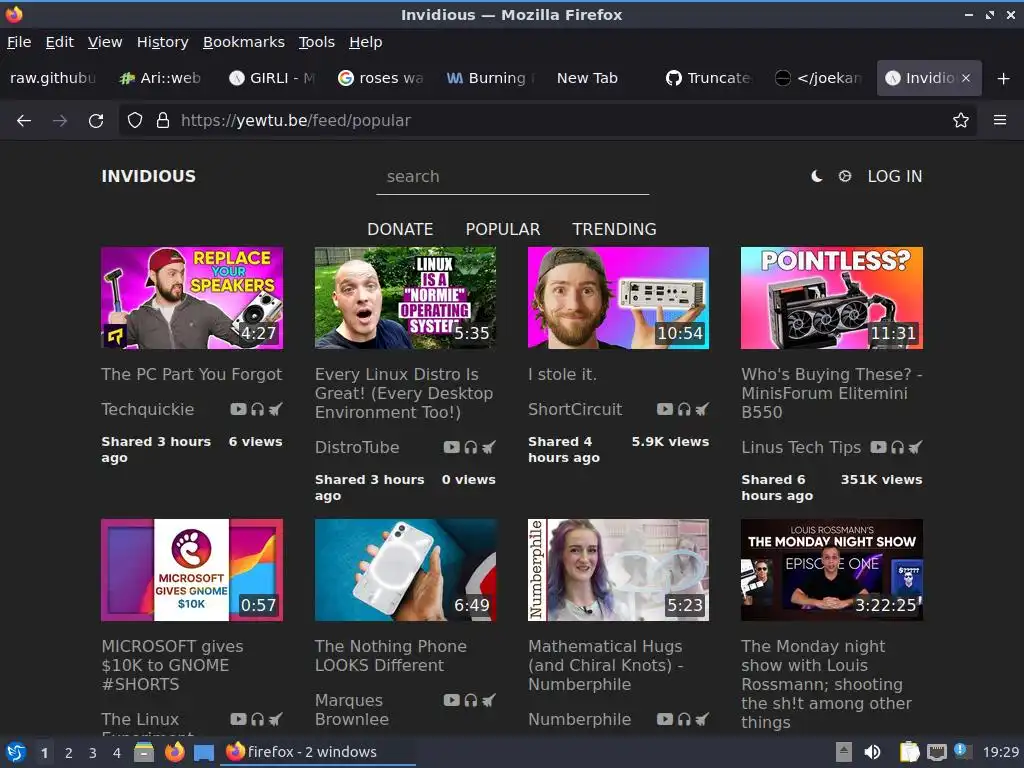1024x768 pixels.
Task: View site security padlock info
Action: click(163, 120)
